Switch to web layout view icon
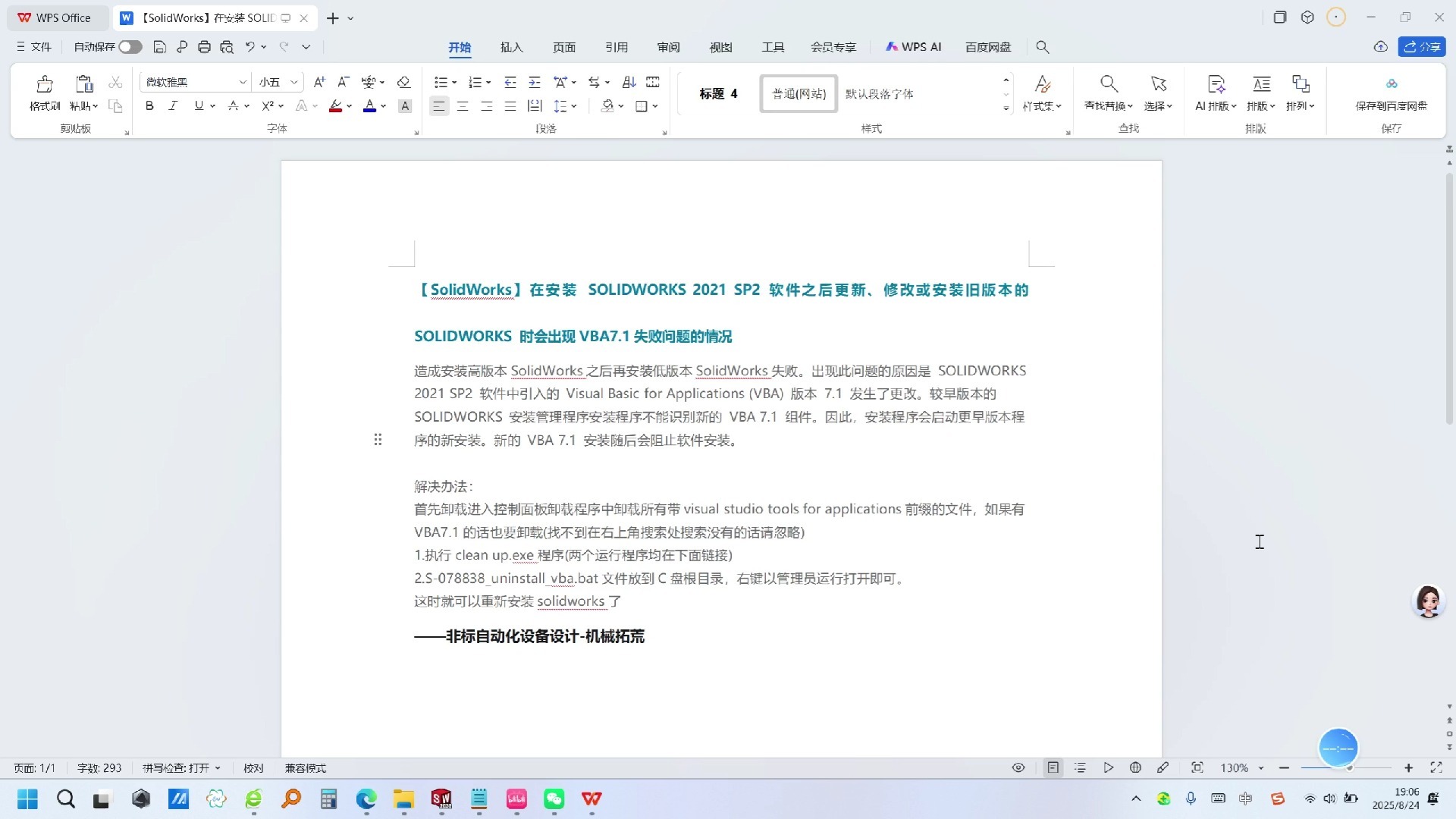This screenshot has width=1456, height=819. (1135, 767)
